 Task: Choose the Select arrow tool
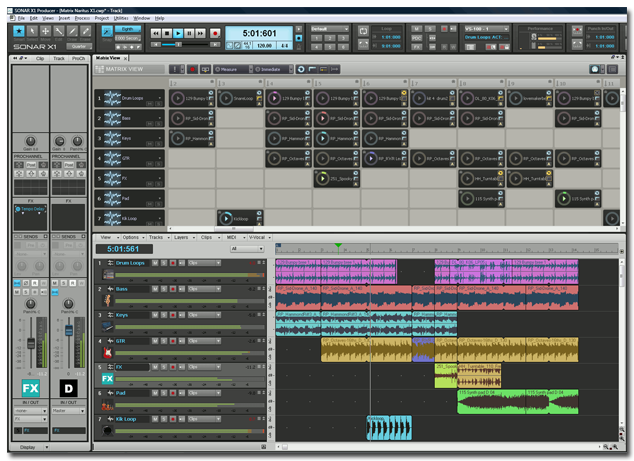click(32, 31)
